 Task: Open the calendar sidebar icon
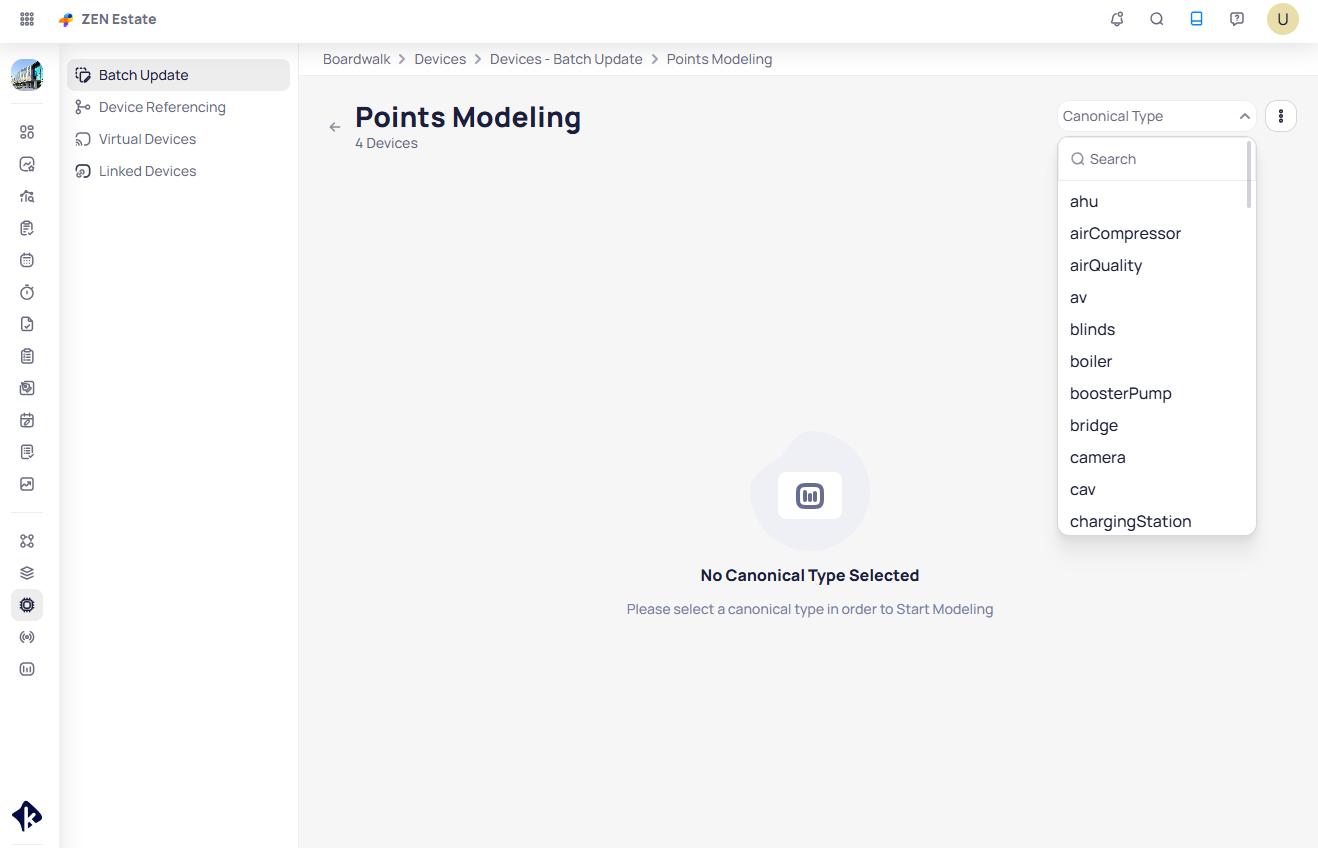(27, 260)
